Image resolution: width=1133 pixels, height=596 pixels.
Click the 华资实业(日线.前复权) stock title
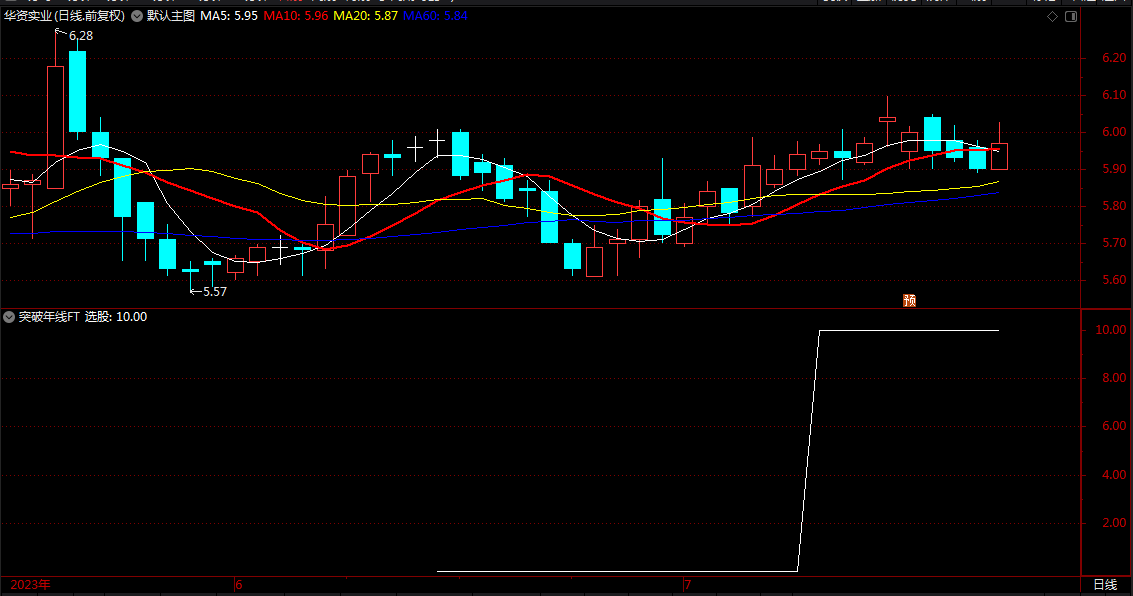tap(64, 16)
